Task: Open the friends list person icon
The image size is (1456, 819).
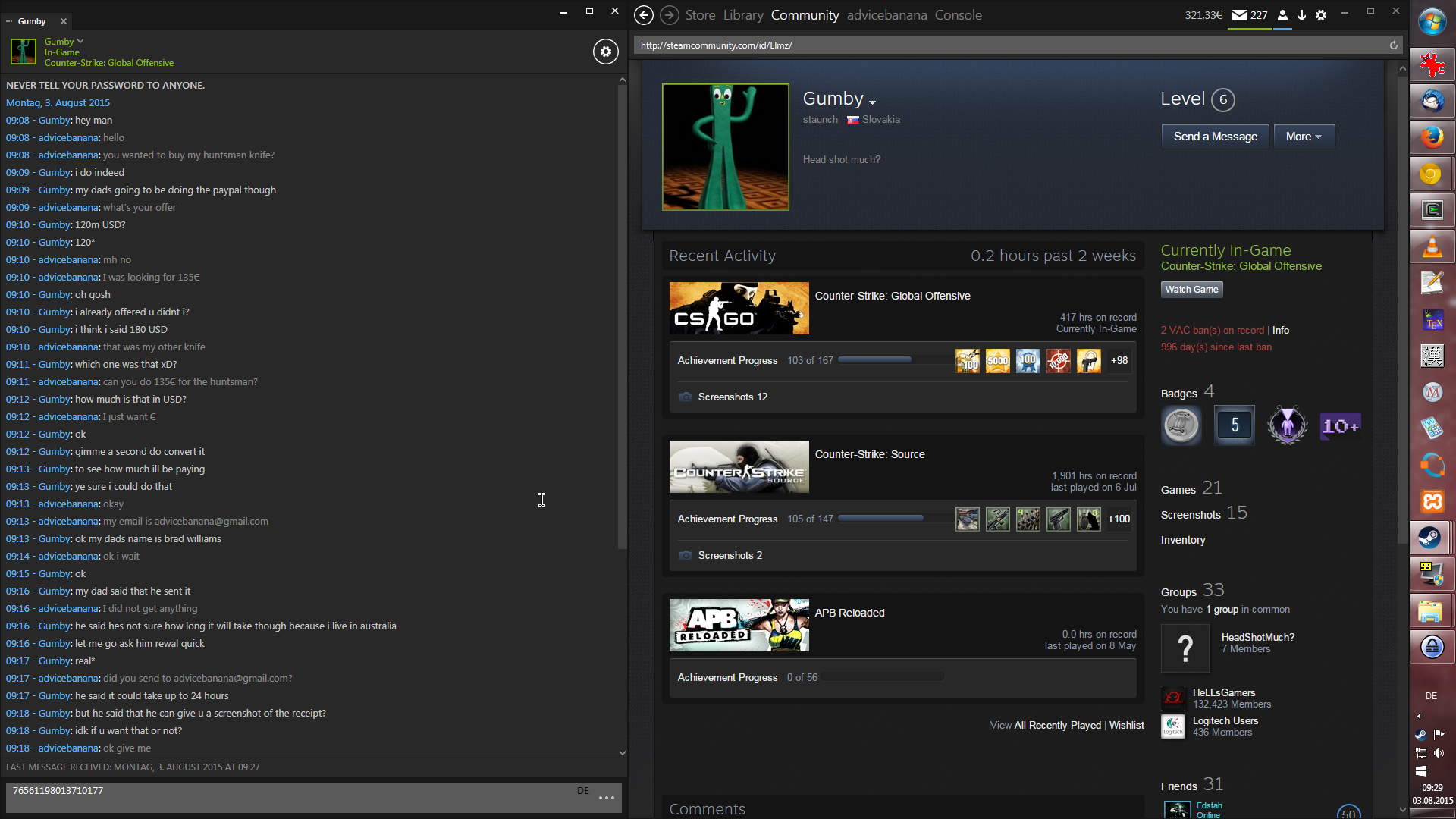Action: pyautogui.click(x=1282, y=15)
